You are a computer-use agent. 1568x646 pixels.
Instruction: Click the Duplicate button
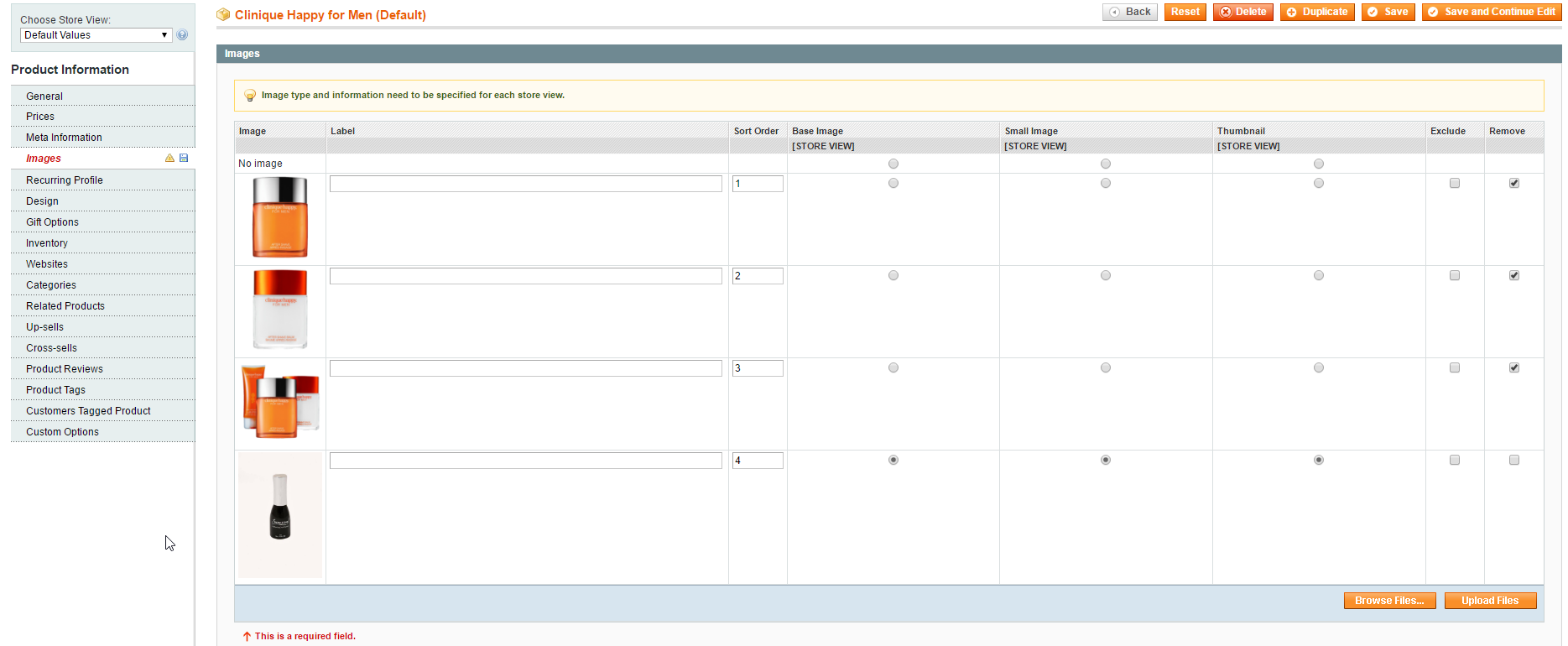[1317, 12]
